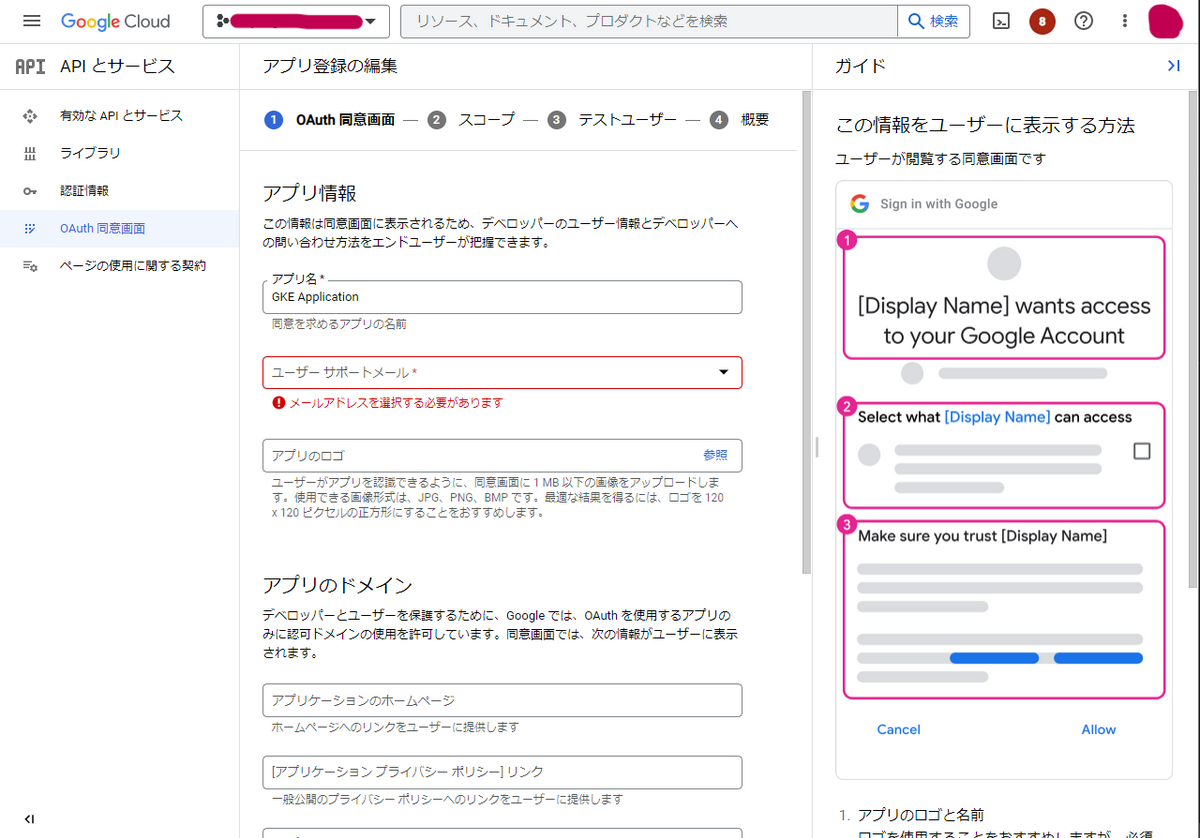Viewport: 1200px width, 838px height.
Task: Click the panel divider resize handle
Action: [x=816, y=447]
